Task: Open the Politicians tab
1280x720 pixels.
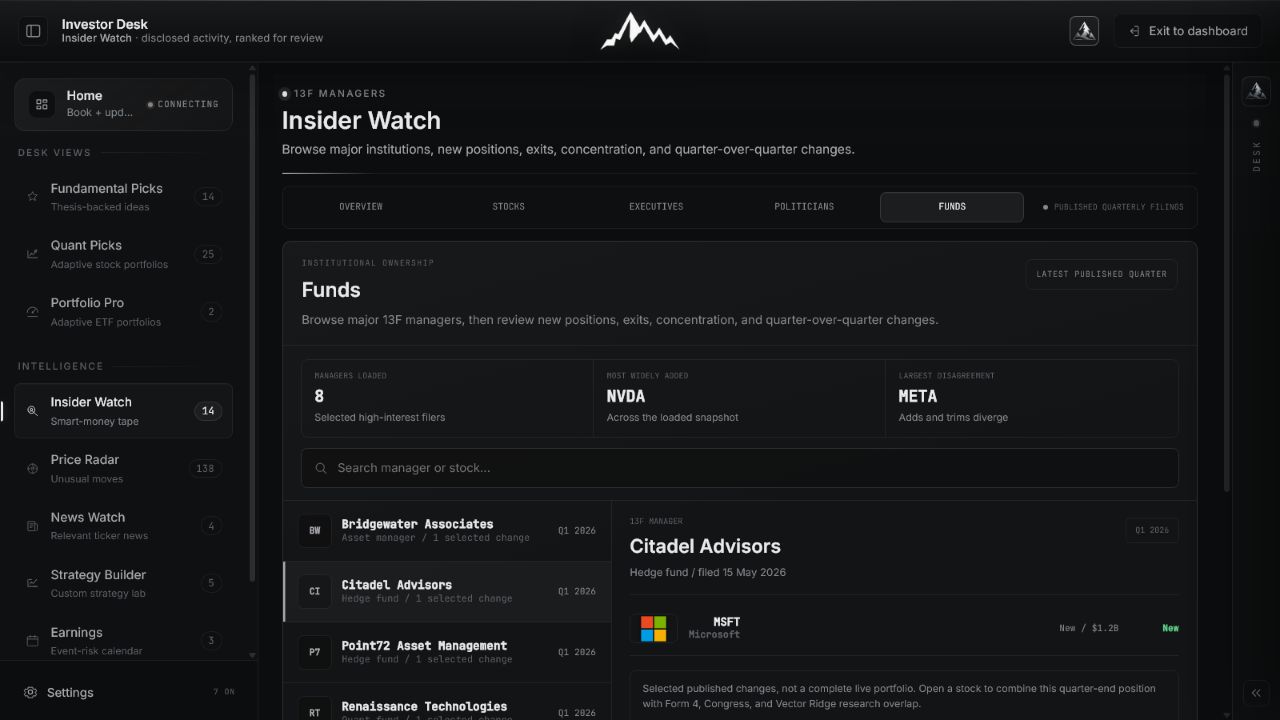Action: pos(804,207)
